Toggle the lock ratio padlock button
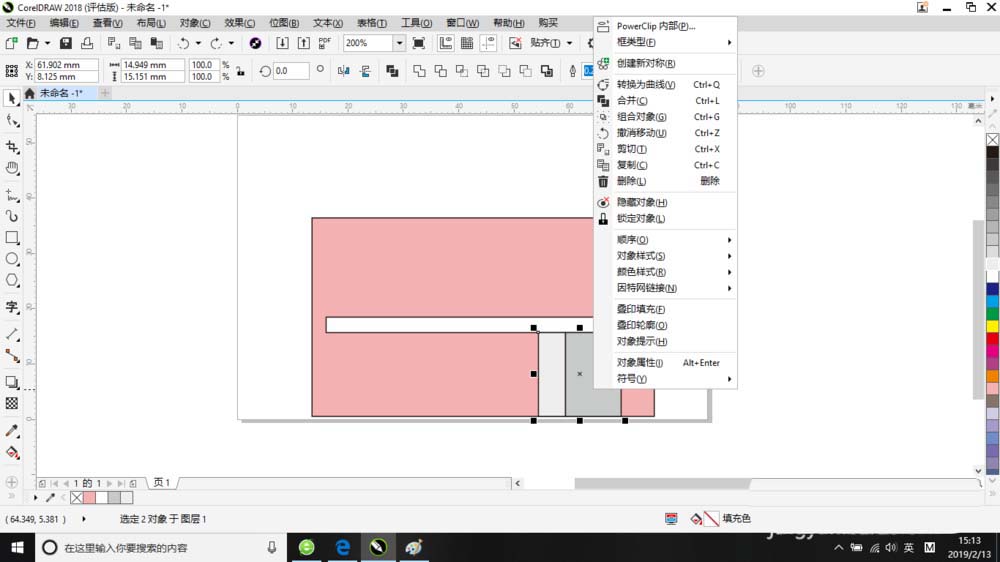 (239, 71)
